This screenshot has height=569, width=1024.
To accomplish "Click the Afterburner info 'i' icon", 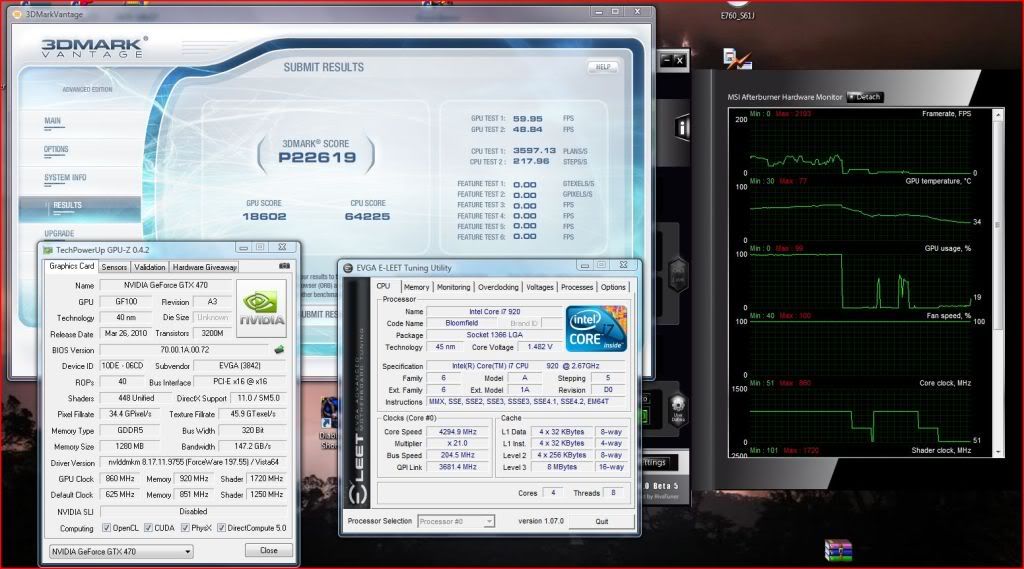I will tap(684, 127).
